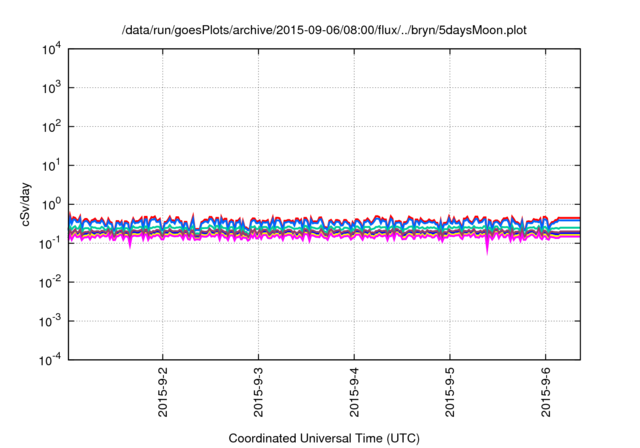Click the x-axis label Coordinated Universal Time (UTC)
Viewport: 640px width, 448px height.
pyautogui.click(x=324, y=438)
